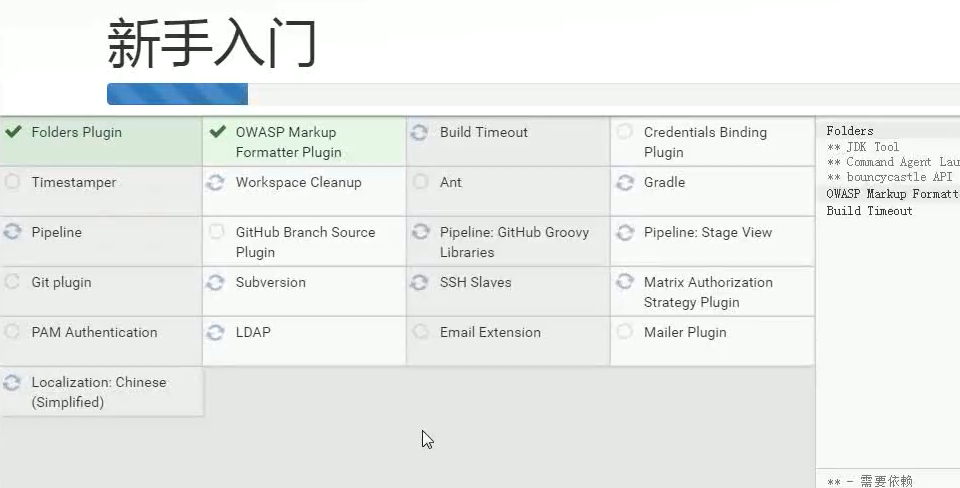Click the 新手入门 page heading

pyautogui.click(x=211, y=43)
